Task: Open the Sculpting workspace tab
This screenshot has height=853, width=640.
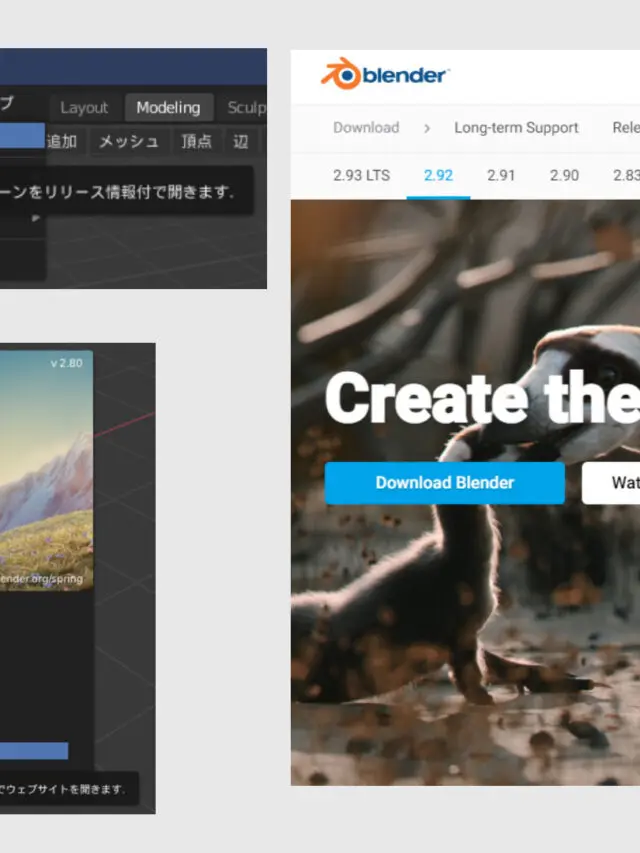Action: [248, 108]
